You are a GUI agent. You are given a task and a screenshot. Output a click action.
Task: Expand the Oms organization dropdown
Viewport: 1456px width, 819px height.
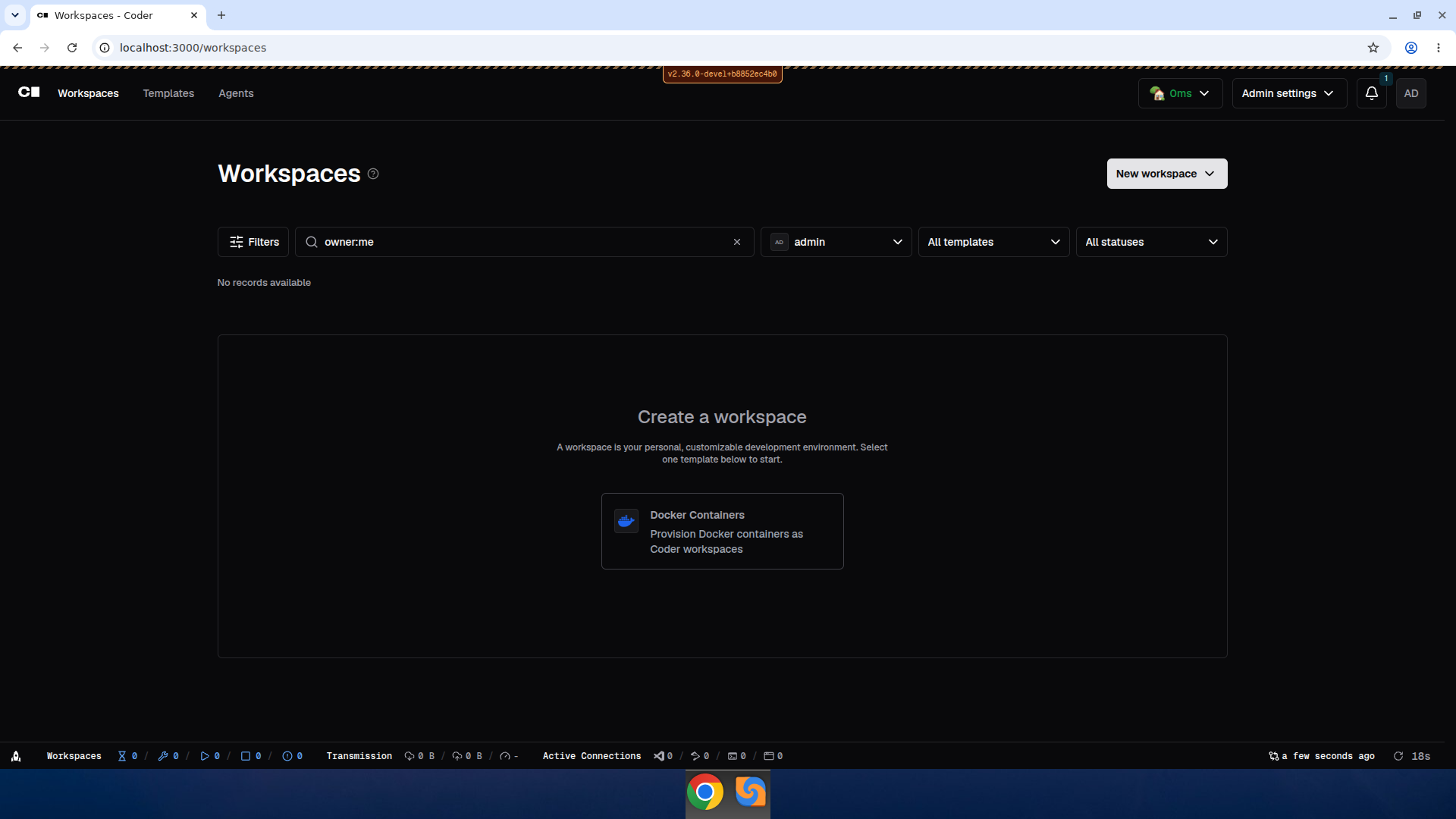pos(1180,93)
